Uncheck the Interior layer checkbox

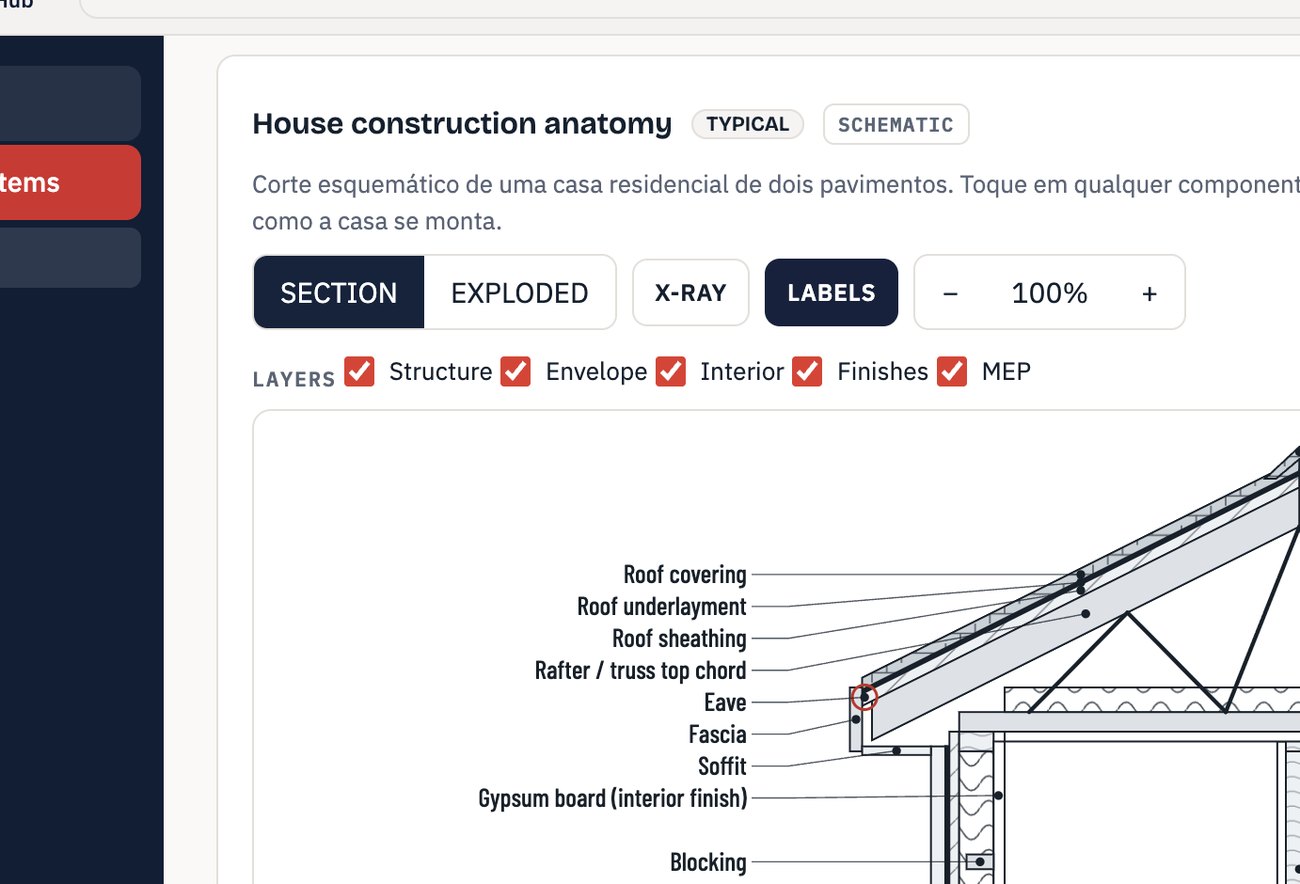[x=670, y=371]
